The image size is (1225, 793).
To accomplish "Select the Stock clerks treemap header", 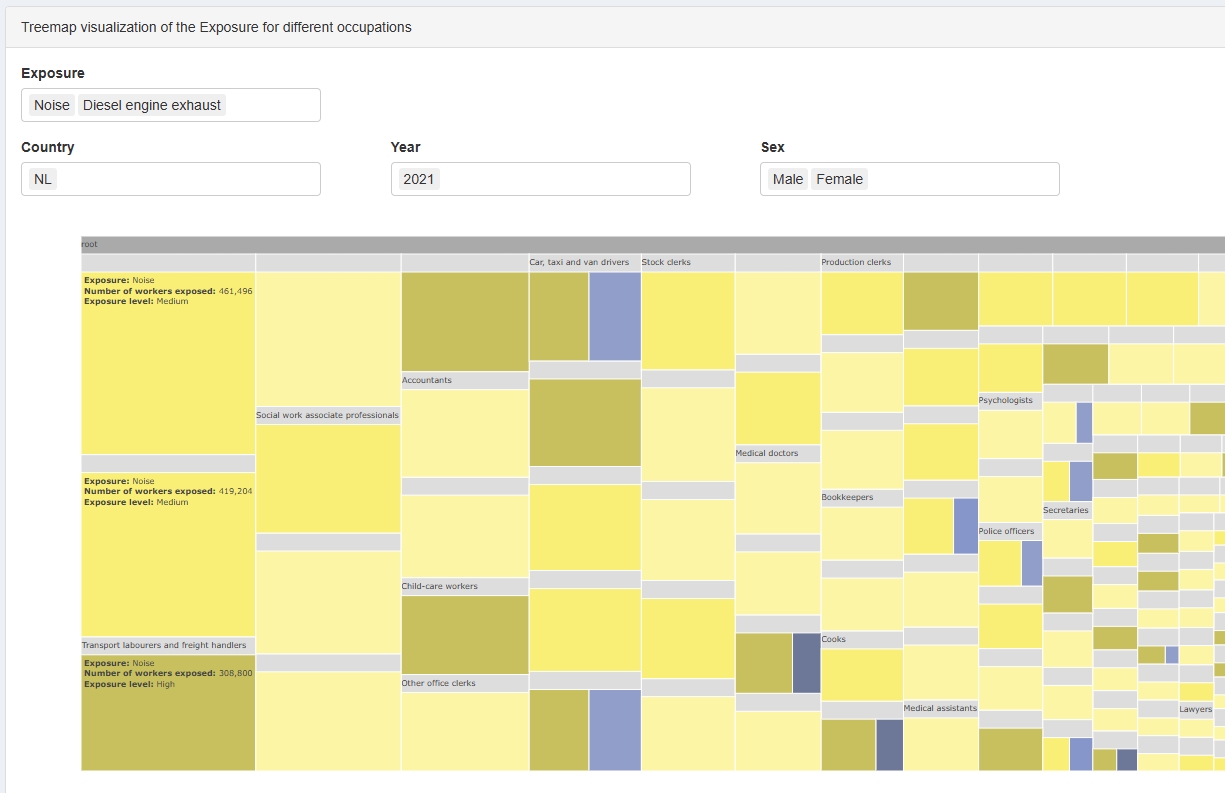I will click(687, 262).
